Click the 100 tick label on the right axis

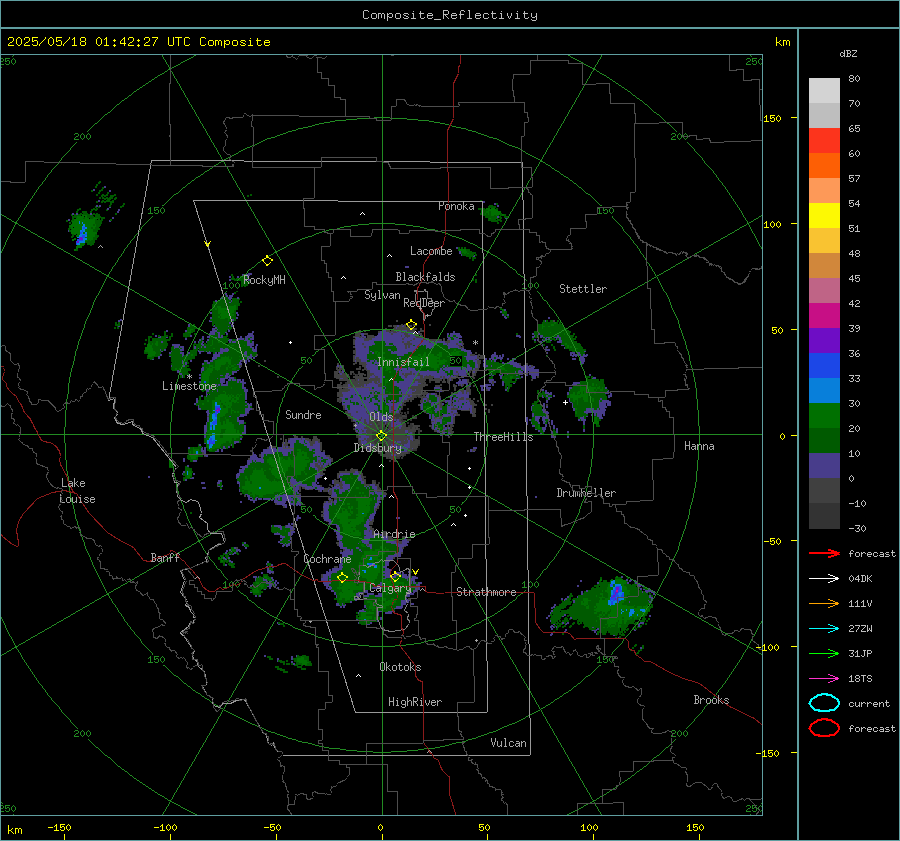pos(772,224)
